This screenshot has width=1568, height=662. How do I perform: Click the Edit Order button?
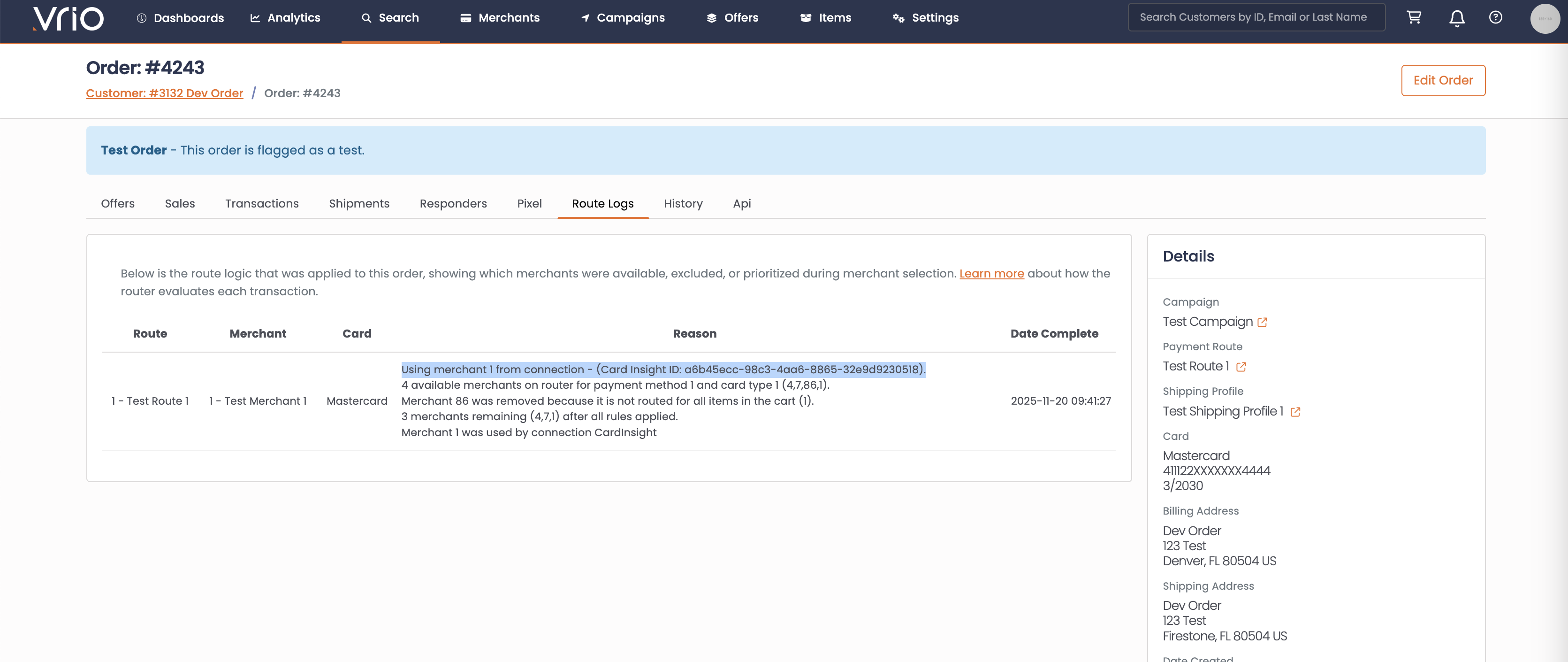point(1443,80)
